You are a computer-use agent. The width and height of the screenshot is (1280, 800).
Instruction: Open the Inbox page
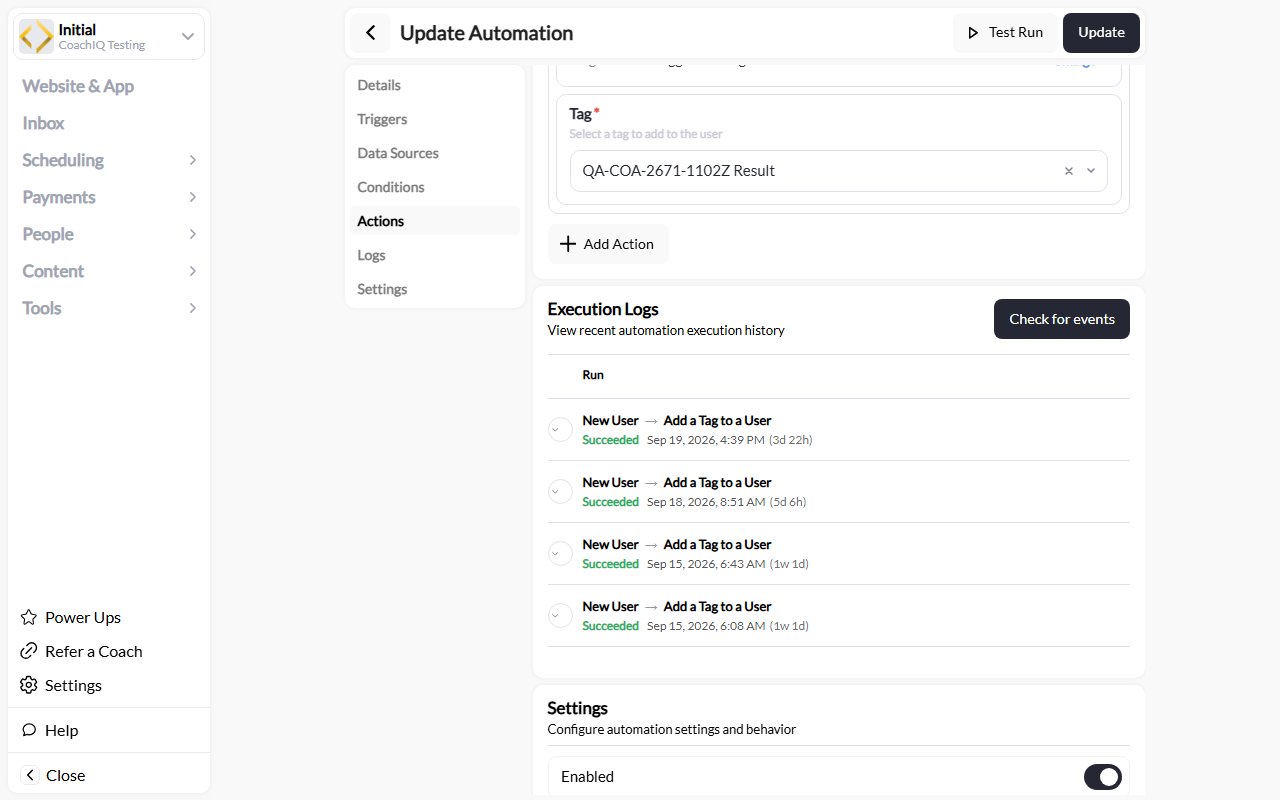(43, 123)
